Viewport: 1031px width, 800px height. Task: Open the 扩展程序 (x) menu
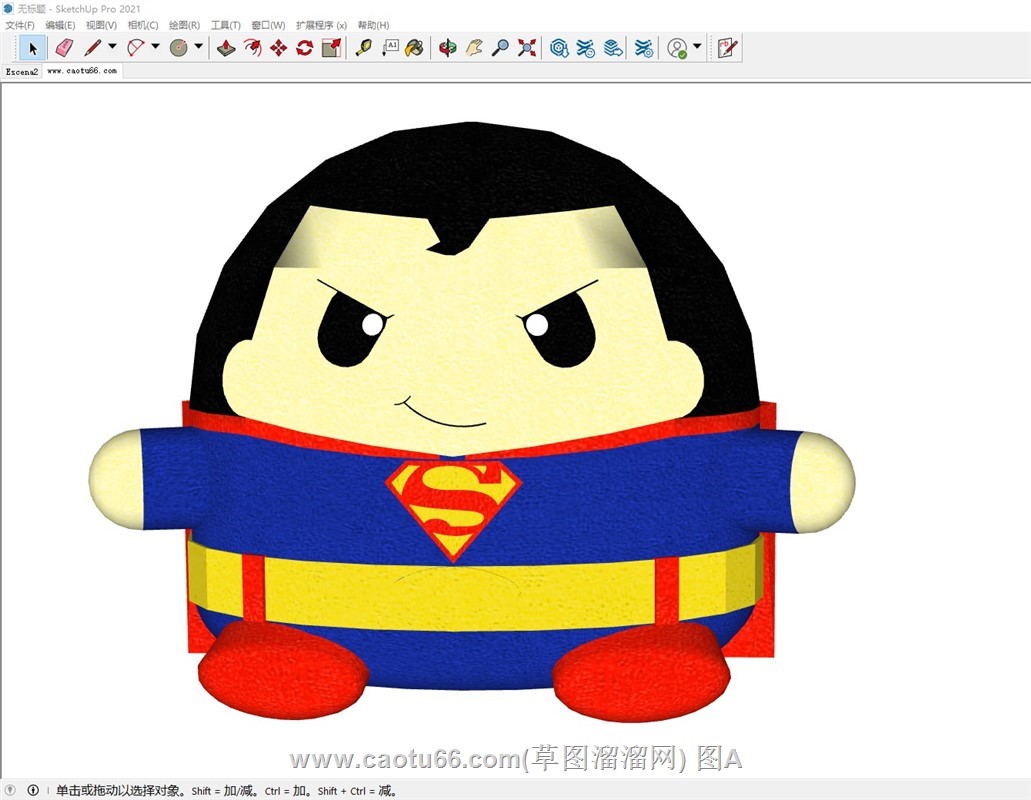point(321,25)
